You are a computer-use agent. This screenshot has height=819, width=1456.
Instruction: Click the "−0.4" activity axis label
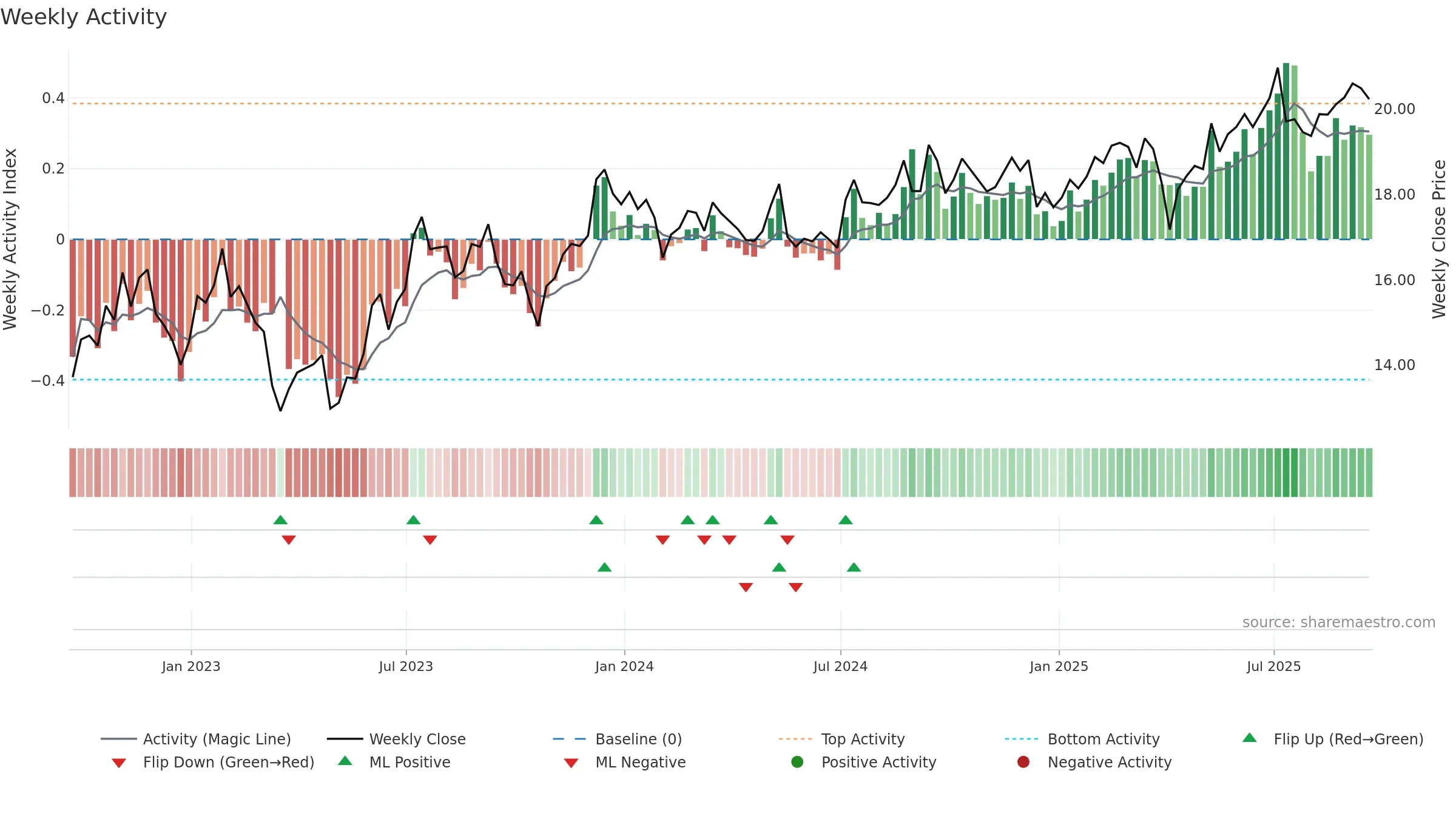[48, 380]
